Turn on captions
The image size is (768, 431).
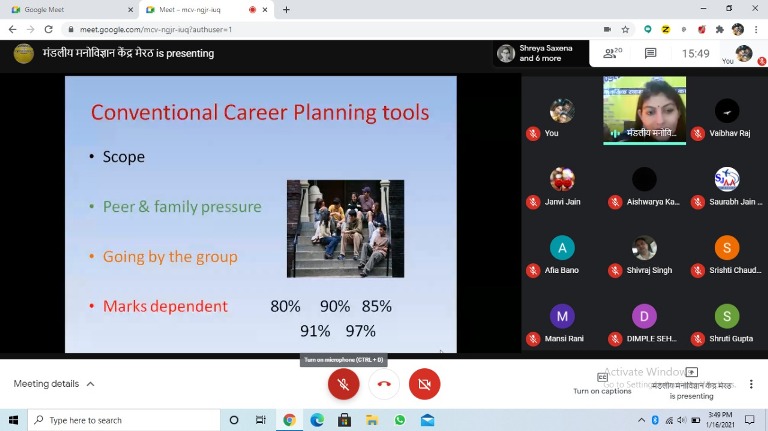tap(601, 383)
